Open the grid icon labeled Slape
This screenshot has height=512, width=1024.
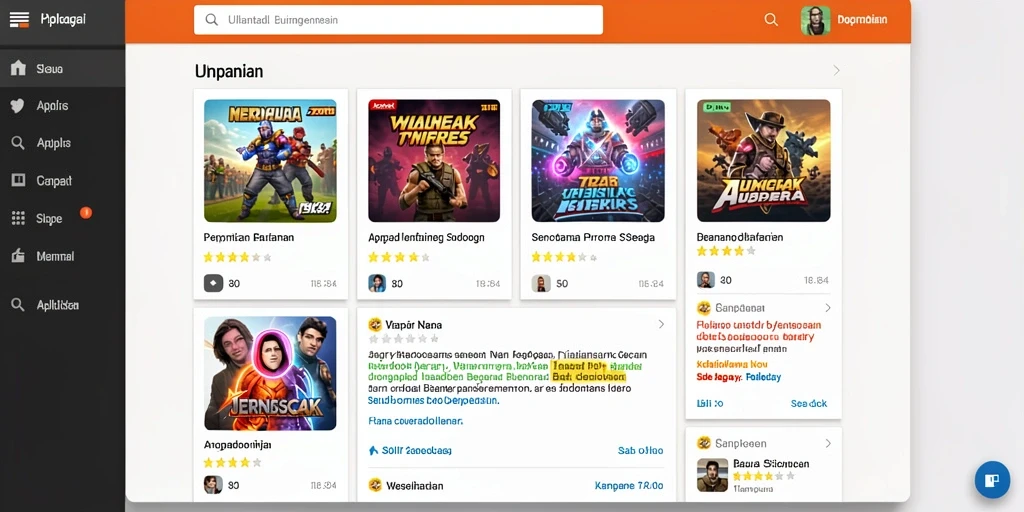click(18, 219)
